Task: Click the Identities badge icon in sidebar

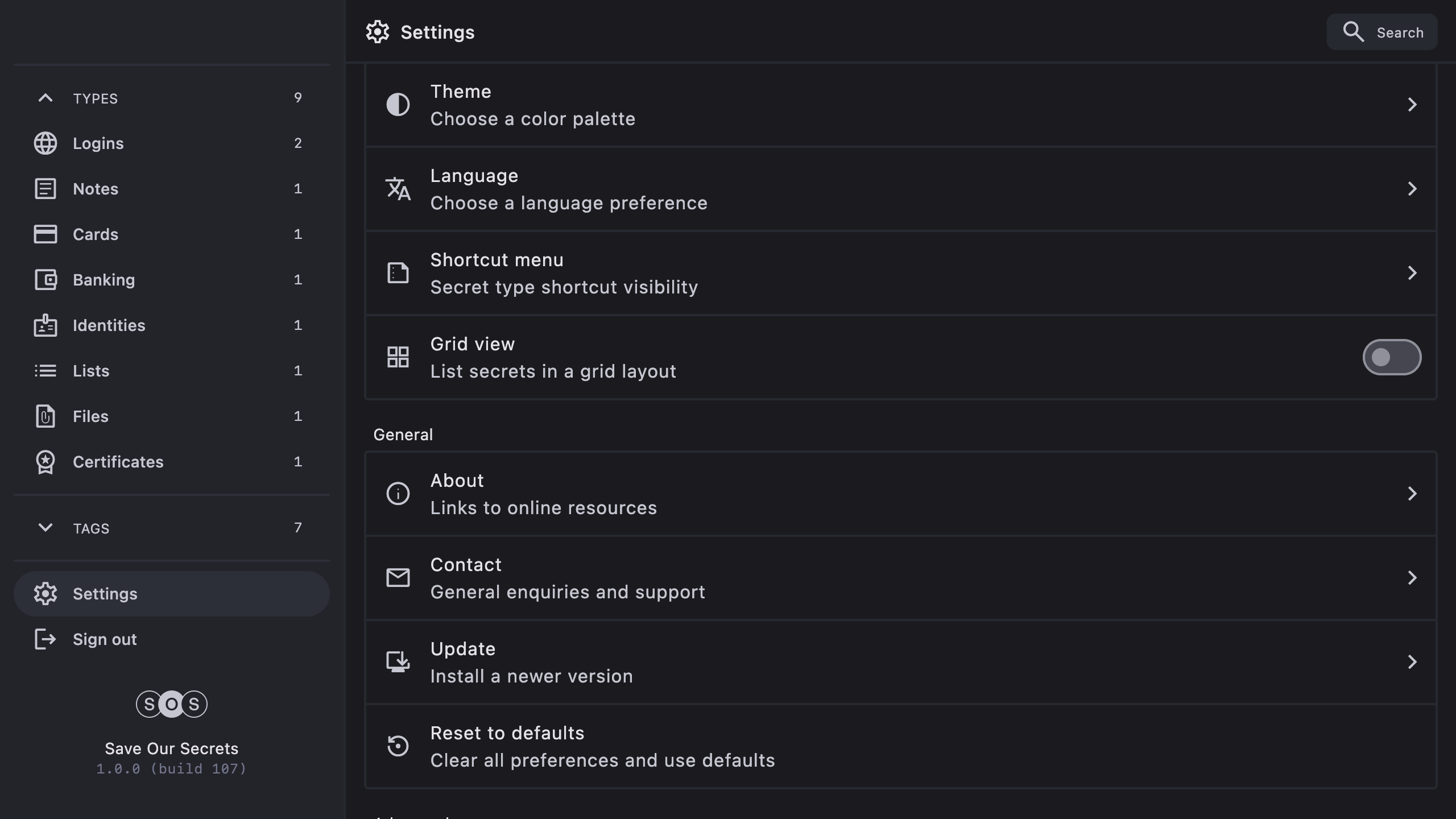Action: [x=45, y=325]
